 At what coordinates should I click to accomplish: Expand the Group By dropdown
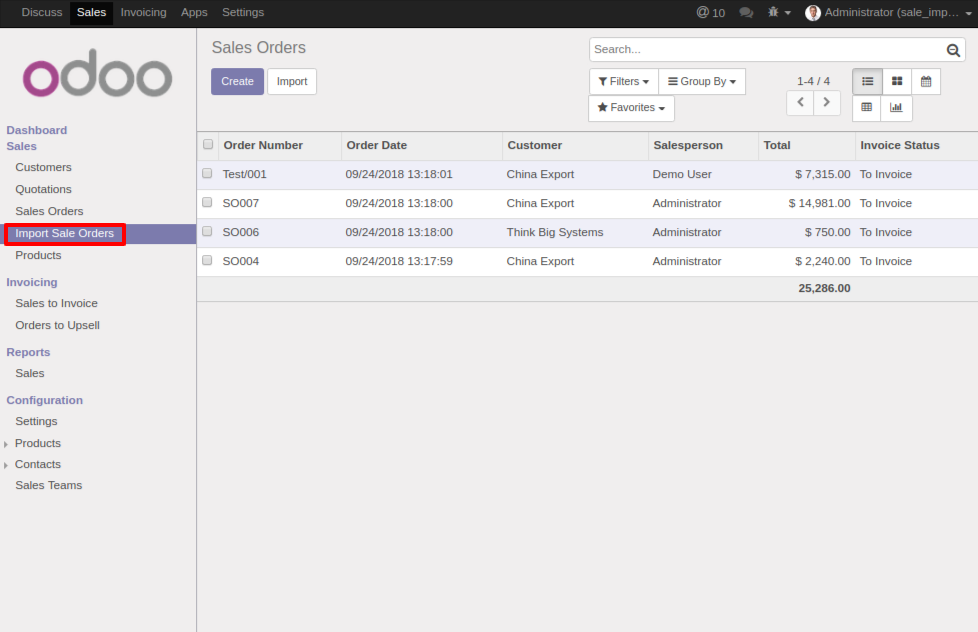pos(701,82)
